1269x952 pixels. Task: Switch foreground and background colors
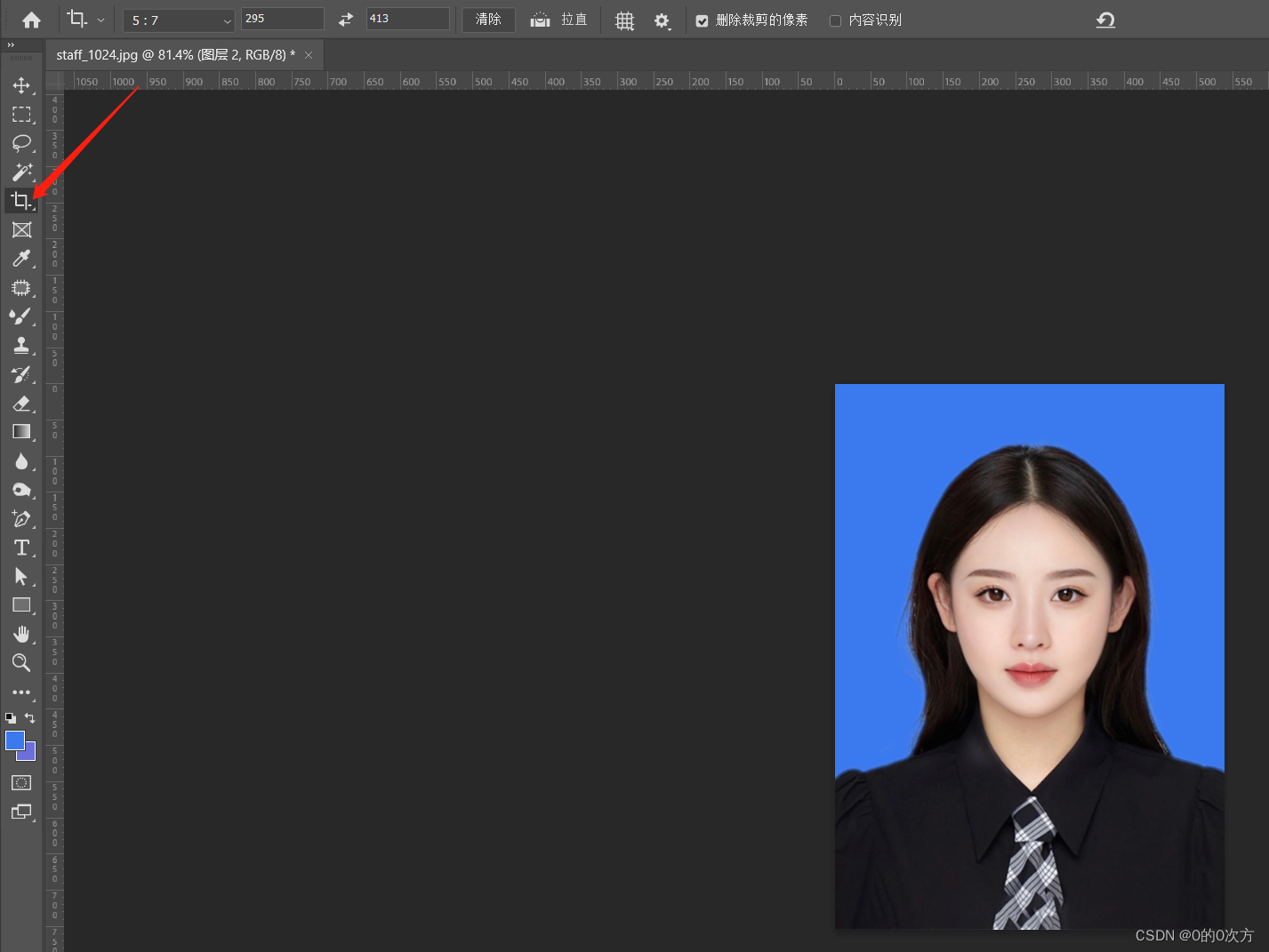click(30, 717)
